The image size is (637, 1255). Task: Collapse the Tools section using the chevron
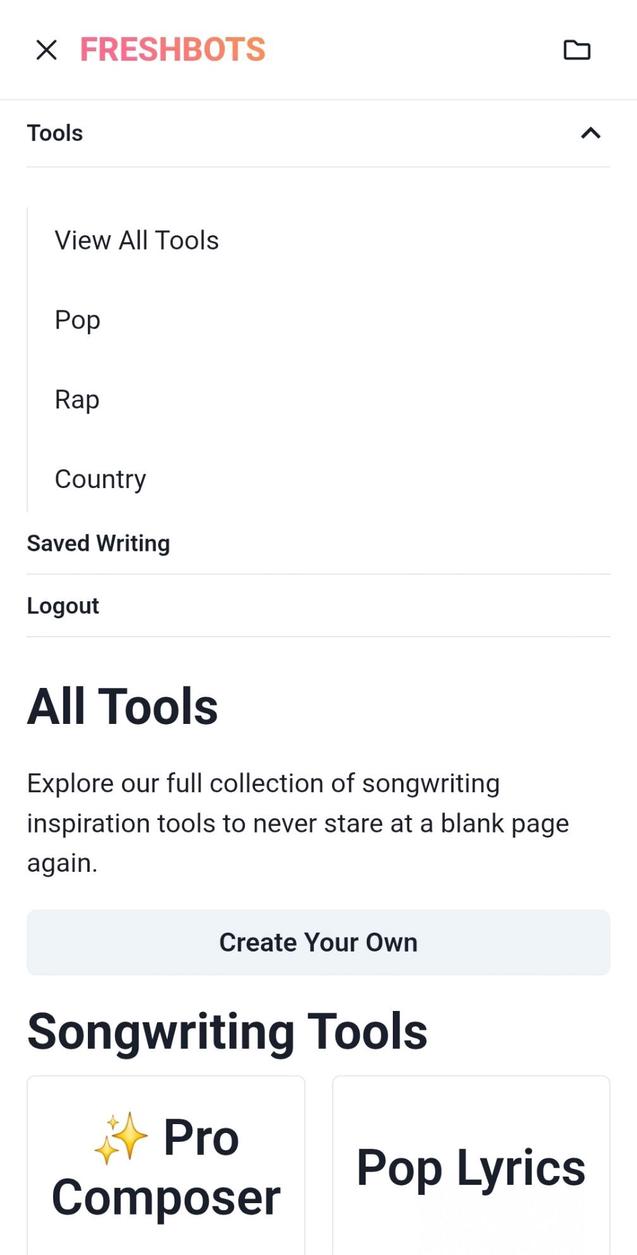point(590,132)
